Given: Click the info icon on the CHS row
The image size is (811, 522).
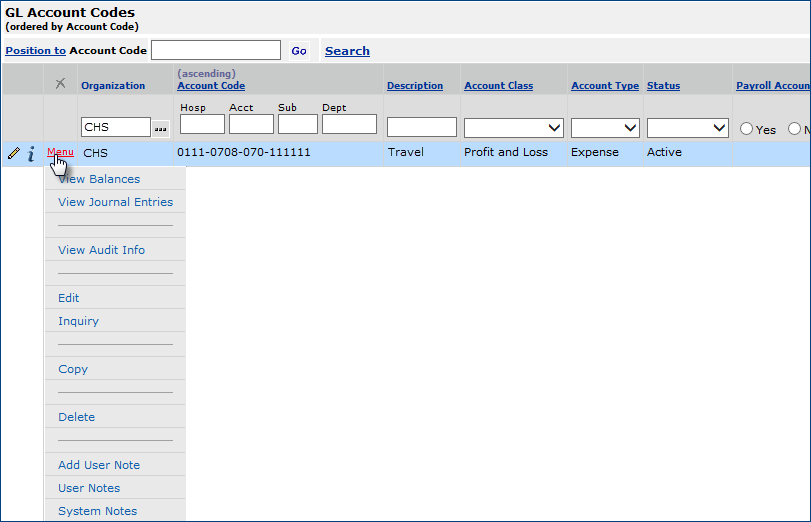Looking at the screenshot, I should click(x=31, y=153).
